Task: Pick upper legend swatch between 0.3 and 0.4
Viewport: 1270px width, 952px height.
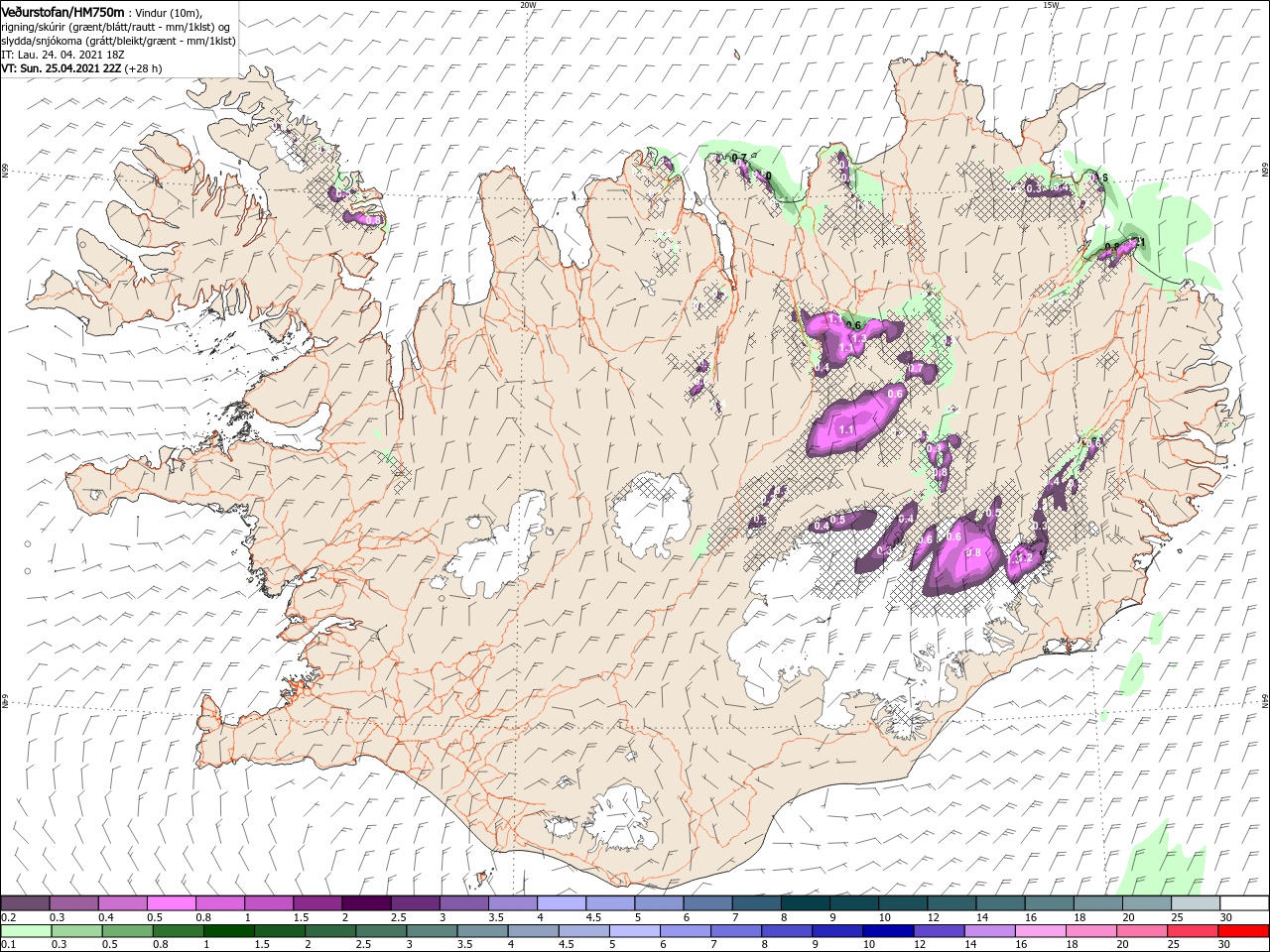Action: (73, 903)
